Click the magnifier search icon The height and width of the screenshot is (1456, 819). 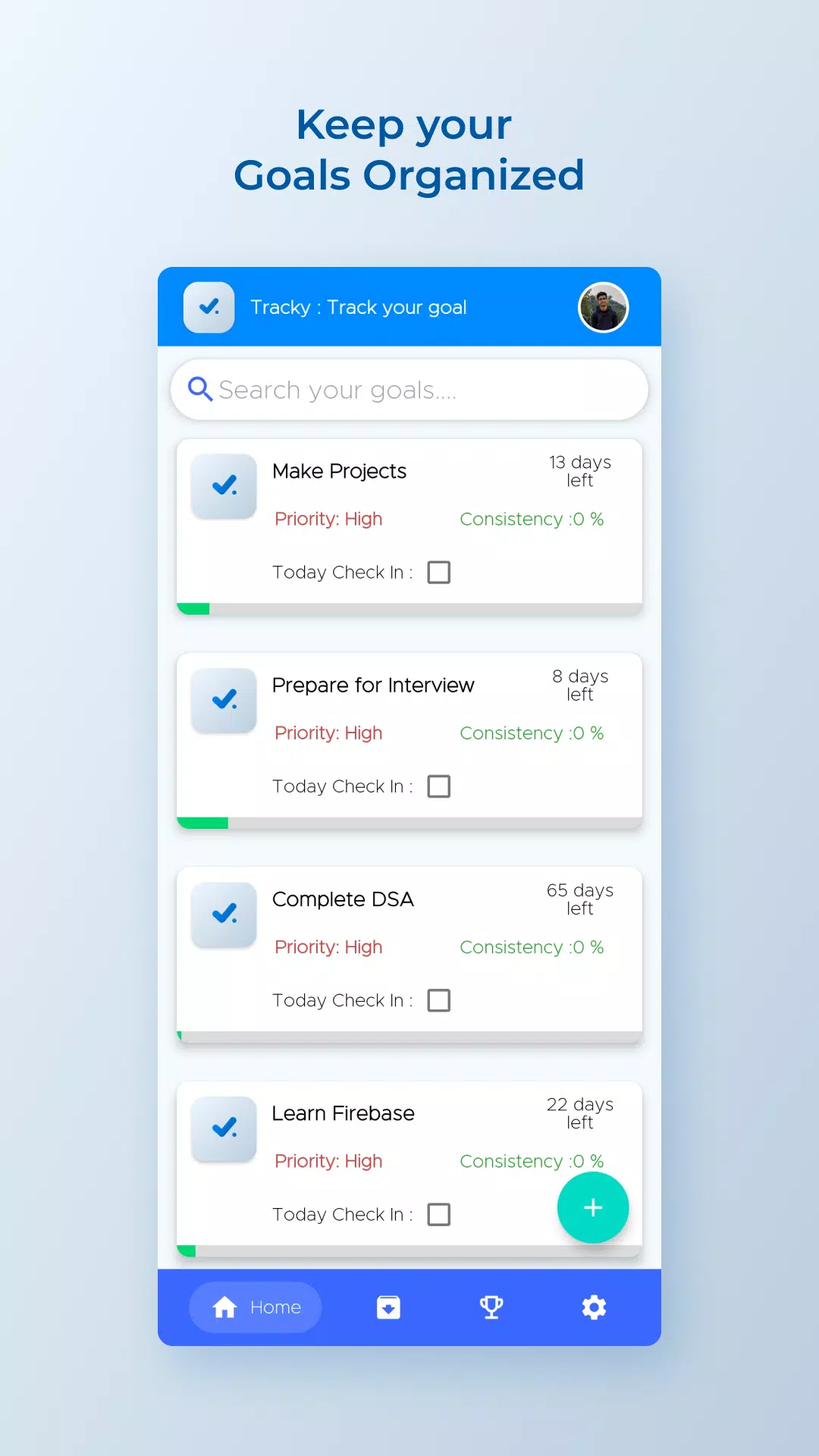pos(200,389)
